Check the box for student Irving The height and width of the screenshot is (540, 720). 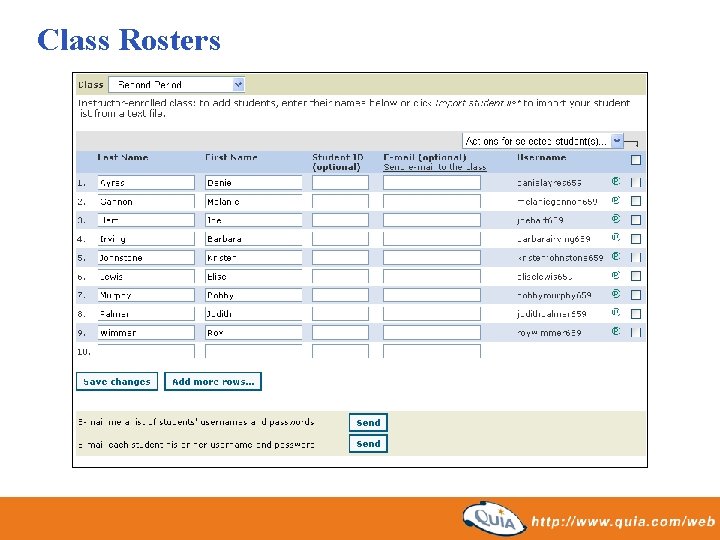coord(636,239)
